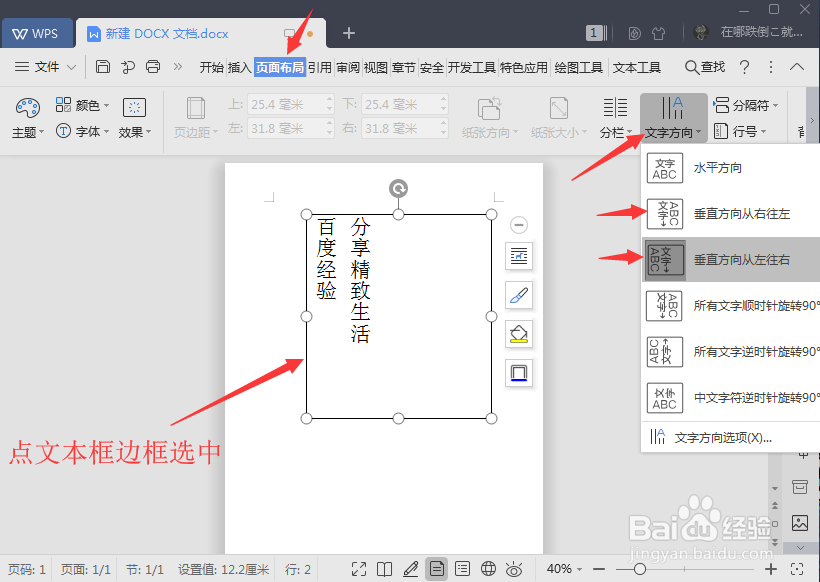Click the shape outline icon with blue bar
This screenshot has width=820, height=582.
point(518,373)
